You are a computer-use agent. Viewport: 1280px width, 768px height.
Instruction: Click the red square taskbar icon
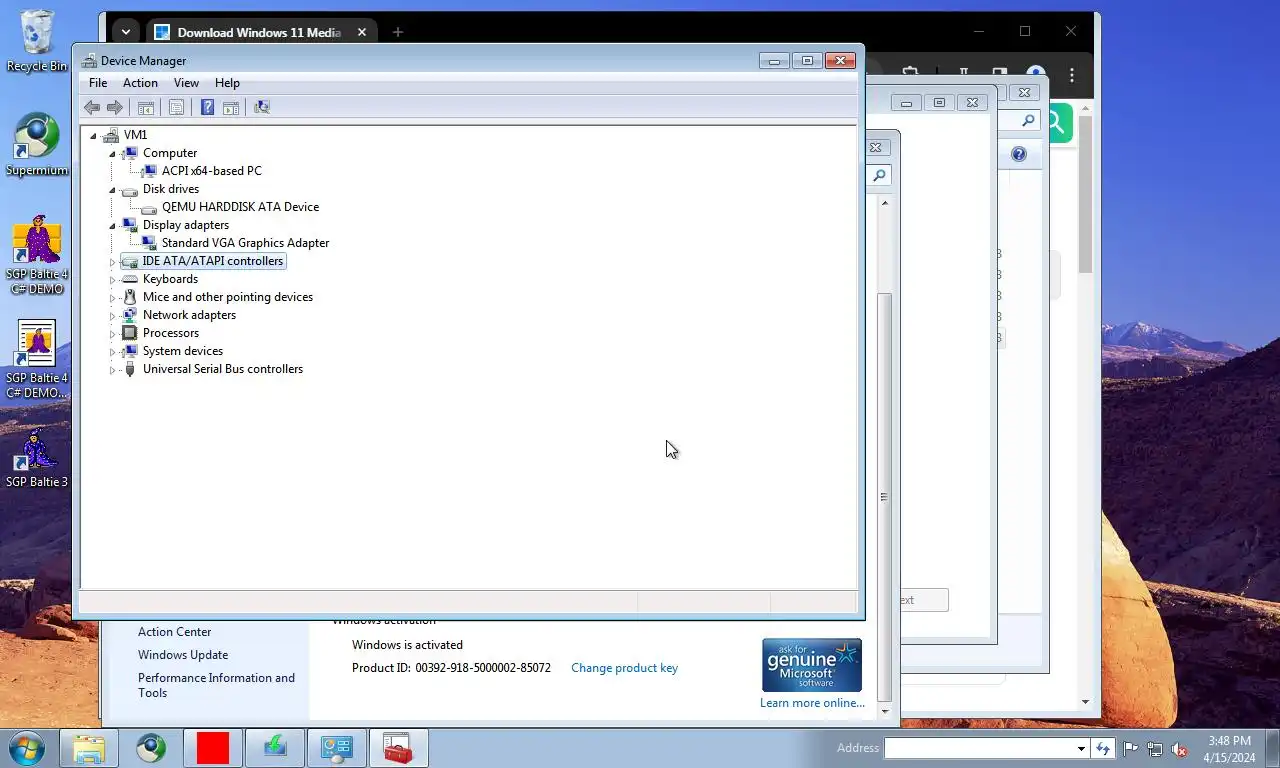coord(213,748)
